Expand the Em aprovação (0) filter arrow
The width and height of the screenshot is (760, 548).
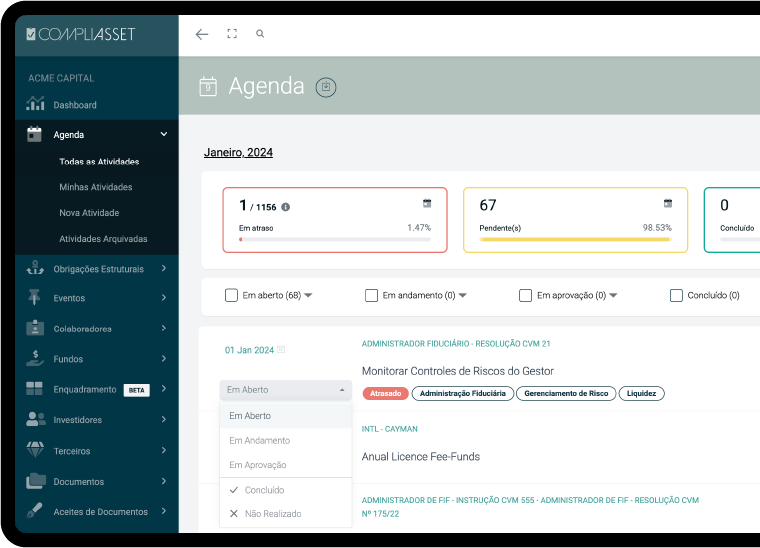613,295
